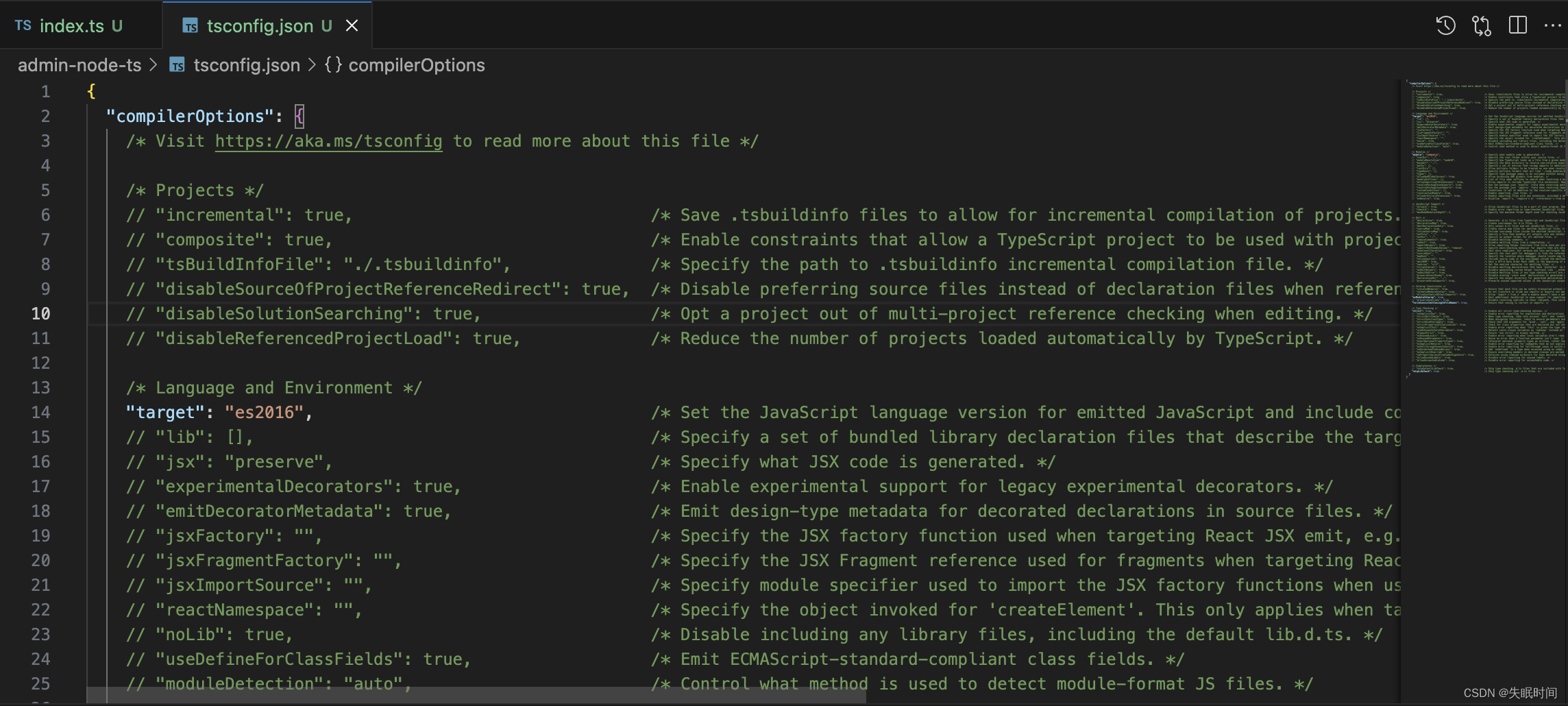Screen dimensions: 1568x706
Task: Close the tsconfig.json tab
Action: click(x=352, y=26)
